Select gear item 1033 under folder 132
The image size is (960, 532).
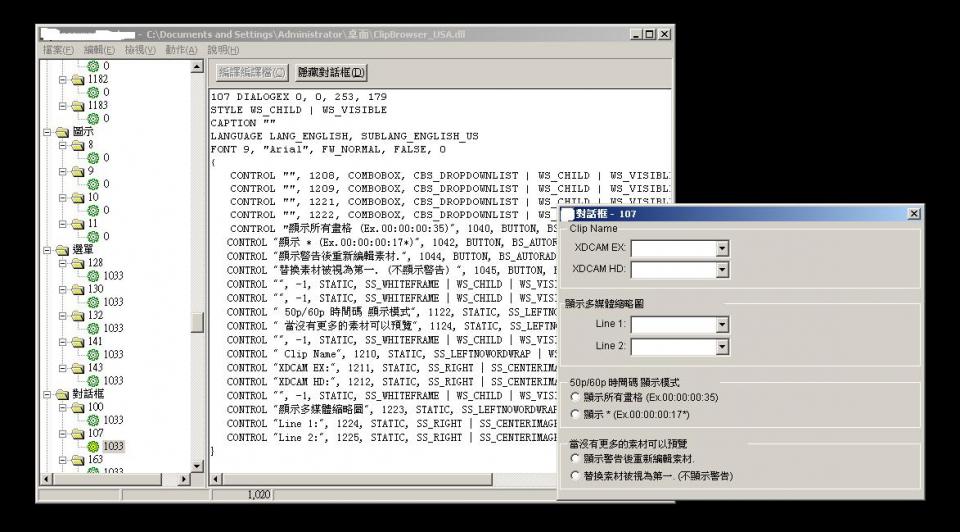pyautogui.click(x=93, y=329)
